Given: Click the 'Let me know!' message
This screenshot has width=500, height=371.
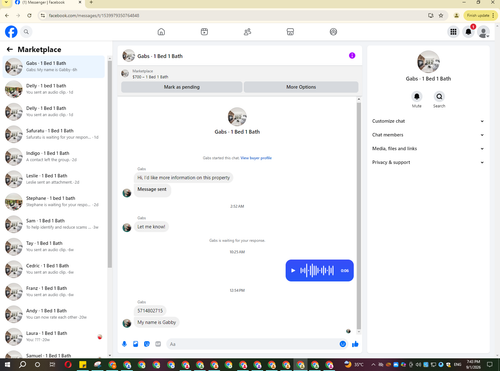Looking at the screenshot, I should [x=151, y=227].
